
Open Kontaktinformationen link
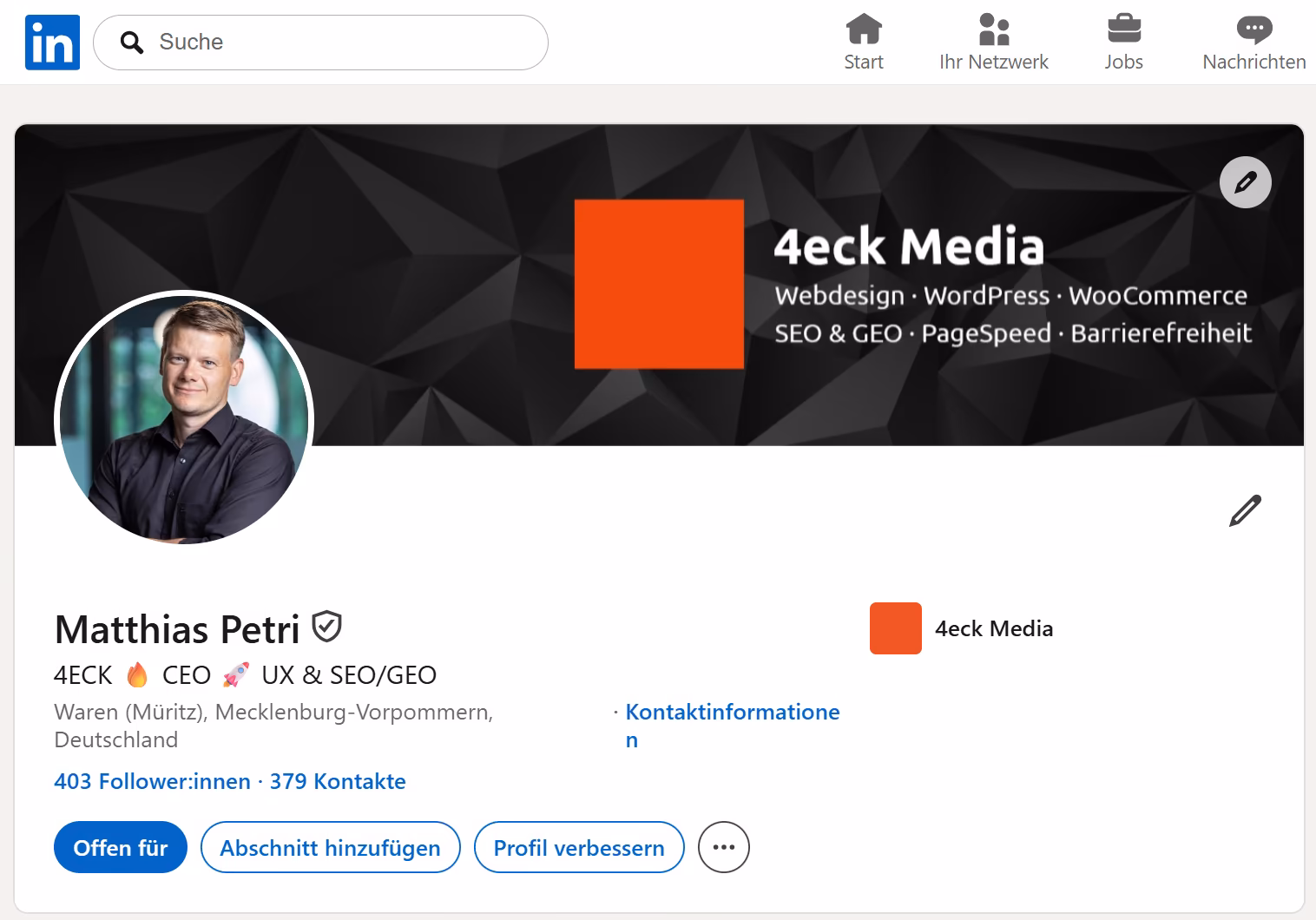click(733, 726)
